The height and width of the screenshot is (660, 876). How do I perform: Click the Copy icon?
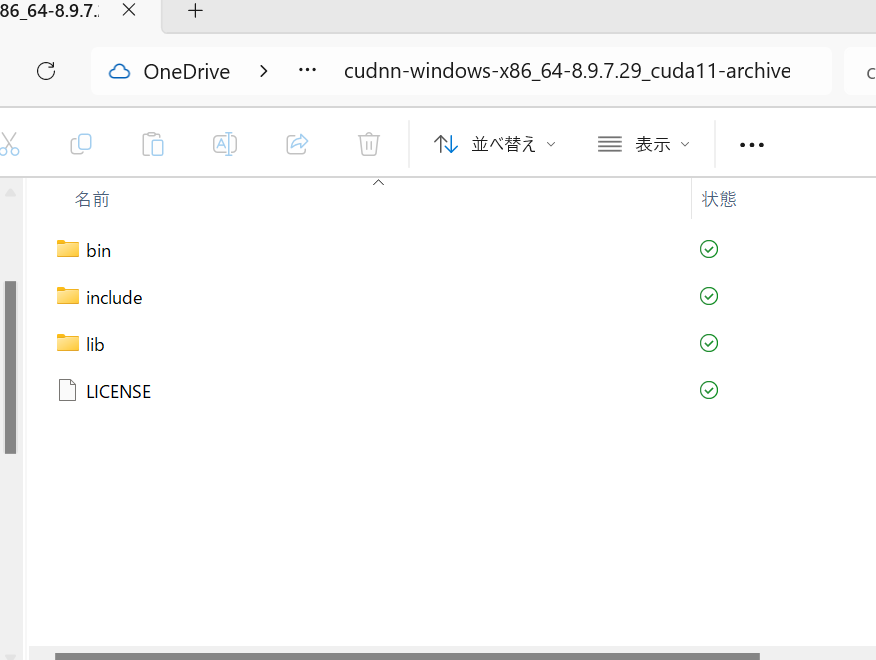(x=81, y=144)
